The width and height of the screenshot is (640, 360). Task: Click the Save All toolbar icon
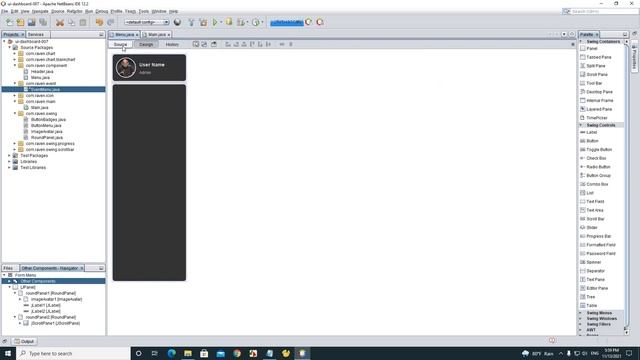43,22
